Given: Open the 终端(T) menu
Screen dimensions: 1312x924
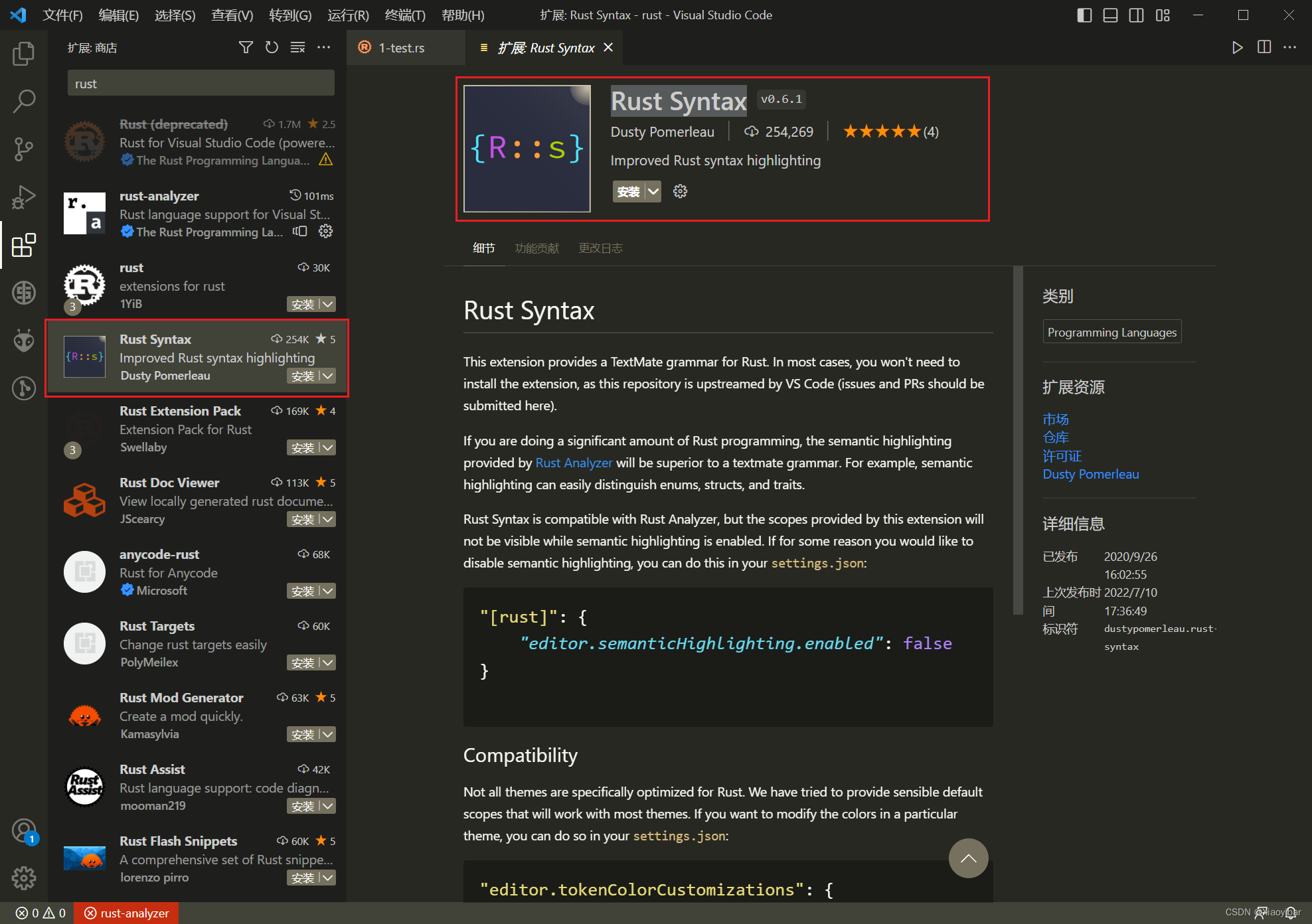Looking at the screenshot, I should click(405, 15).
